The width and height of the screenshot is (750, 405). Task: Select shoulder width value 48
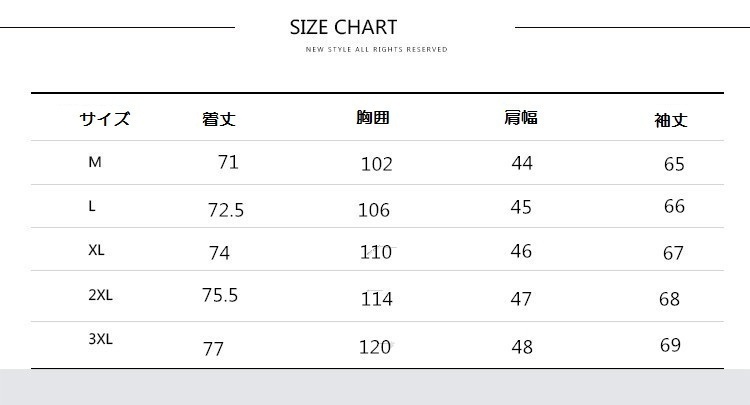(x=522, y=347)
